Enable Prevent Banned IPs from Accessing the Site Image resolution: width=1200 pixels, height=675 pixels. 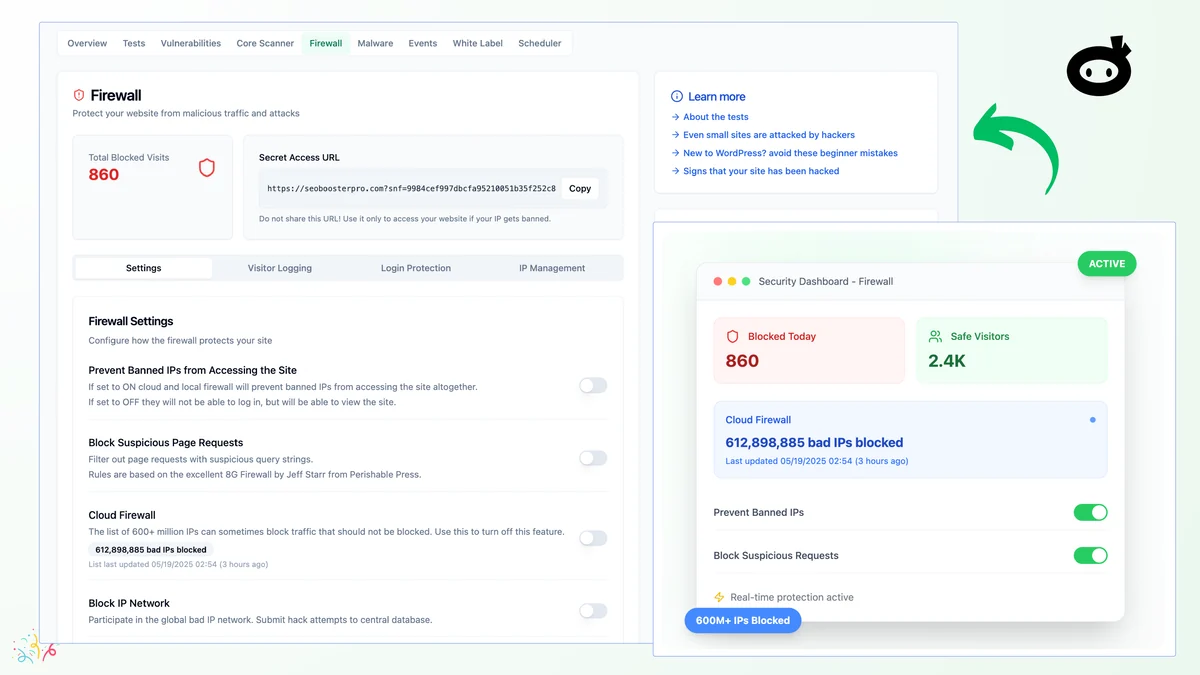(x=593, y=386)
